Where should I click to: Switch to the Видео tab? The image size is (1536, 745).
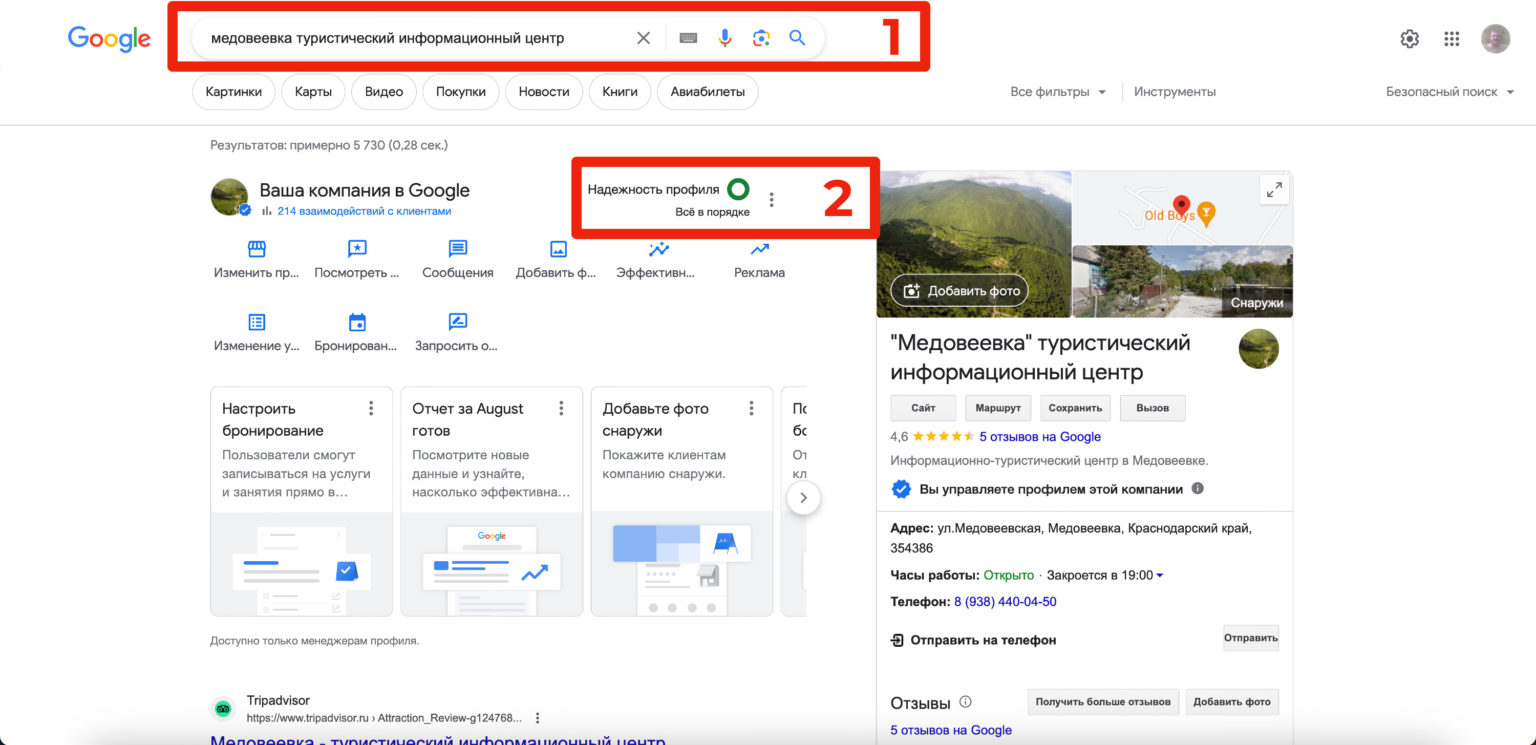coord(384,92)
